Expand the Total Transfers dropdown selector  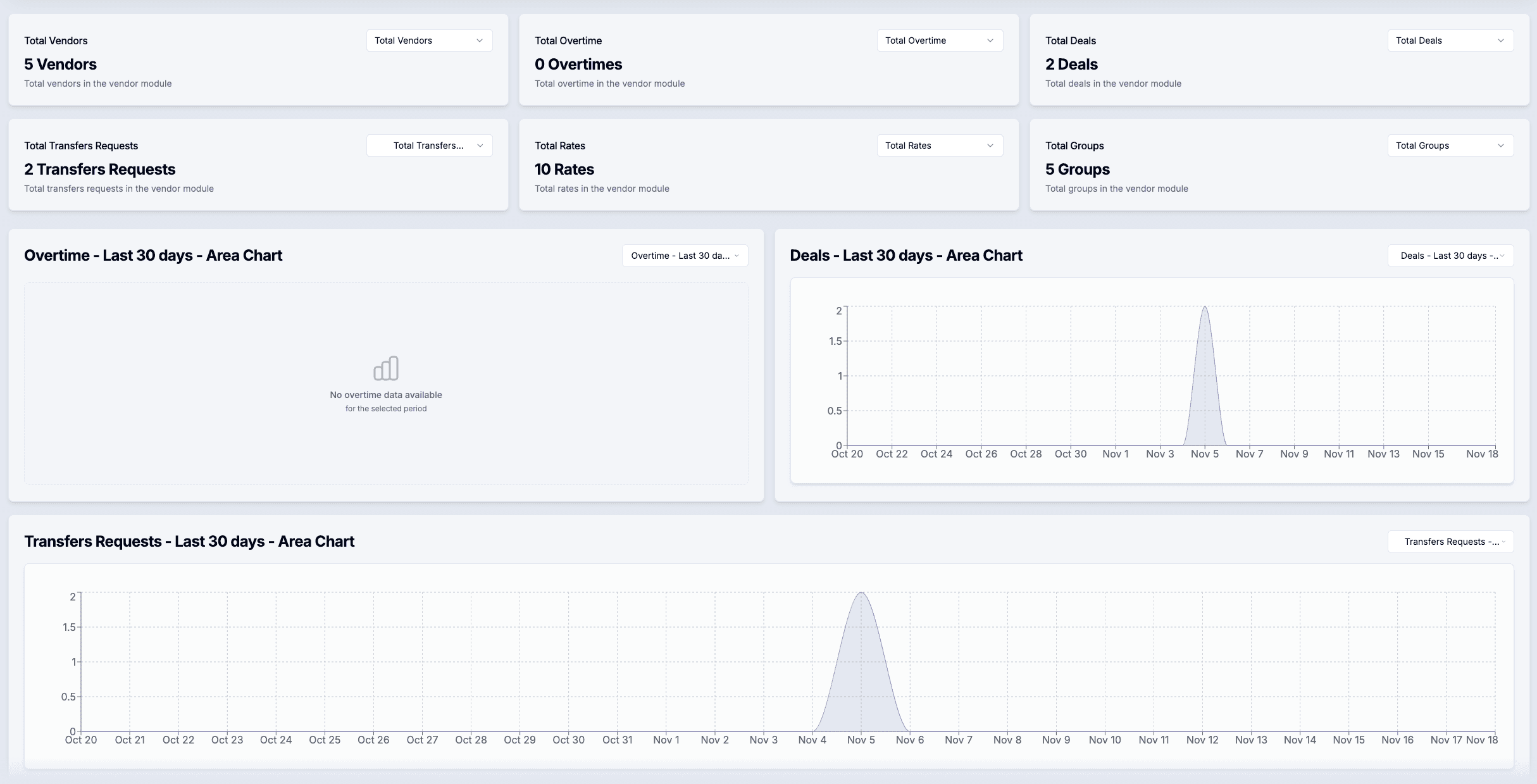(429, 145)
